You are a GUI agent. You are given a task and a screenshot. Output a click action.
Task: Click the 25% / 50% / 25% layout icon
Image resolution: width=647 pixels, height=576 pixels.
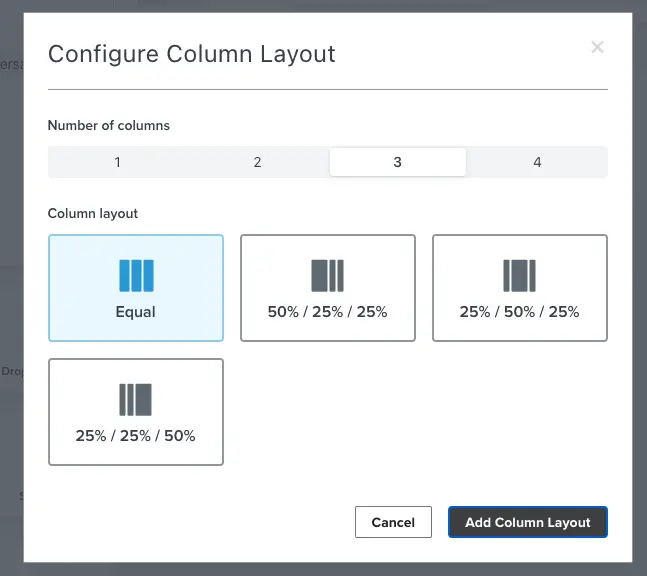pos(519,275)
